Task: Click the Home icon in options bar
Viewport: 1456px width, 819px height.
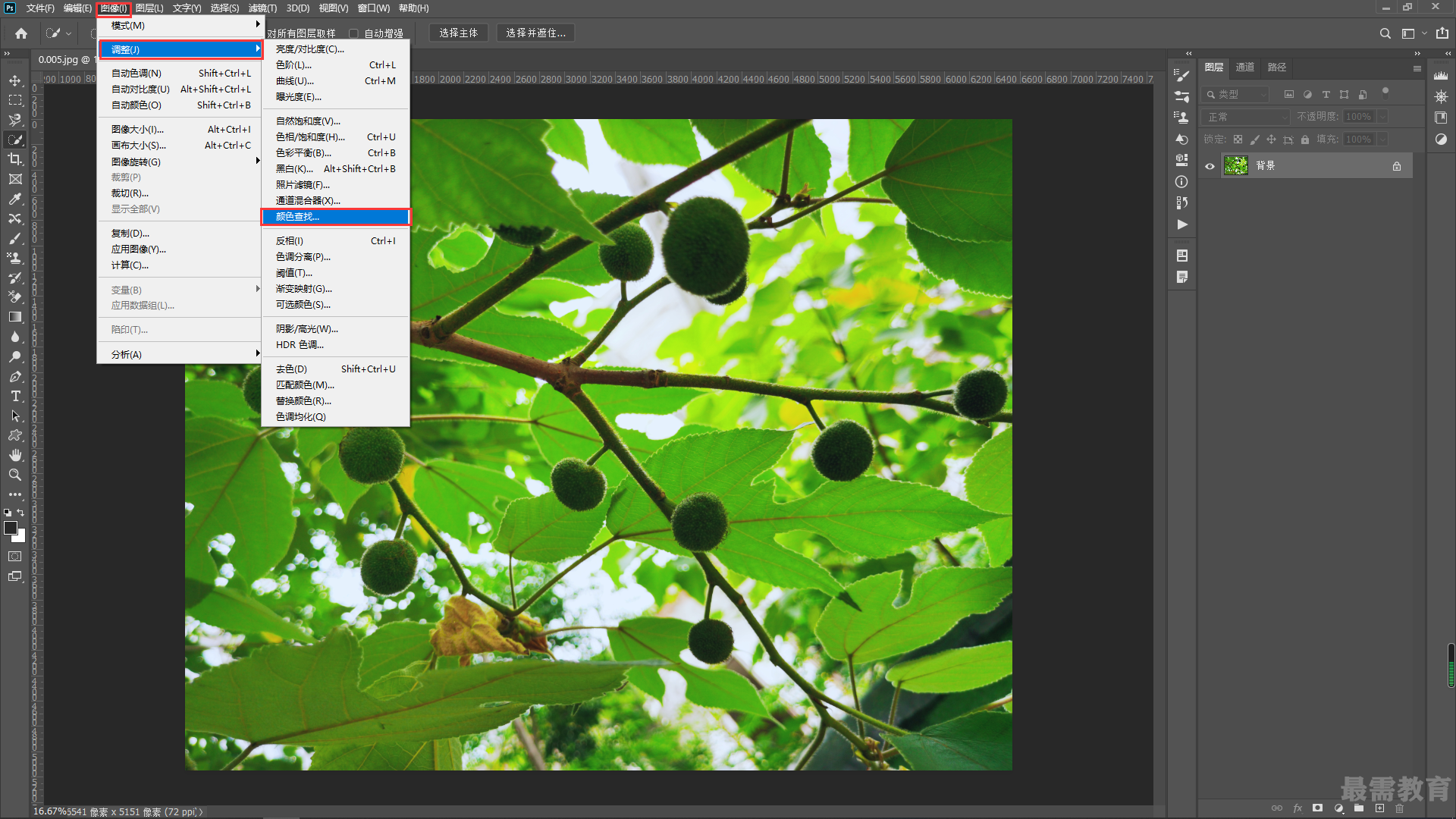Action: point(21,33)
